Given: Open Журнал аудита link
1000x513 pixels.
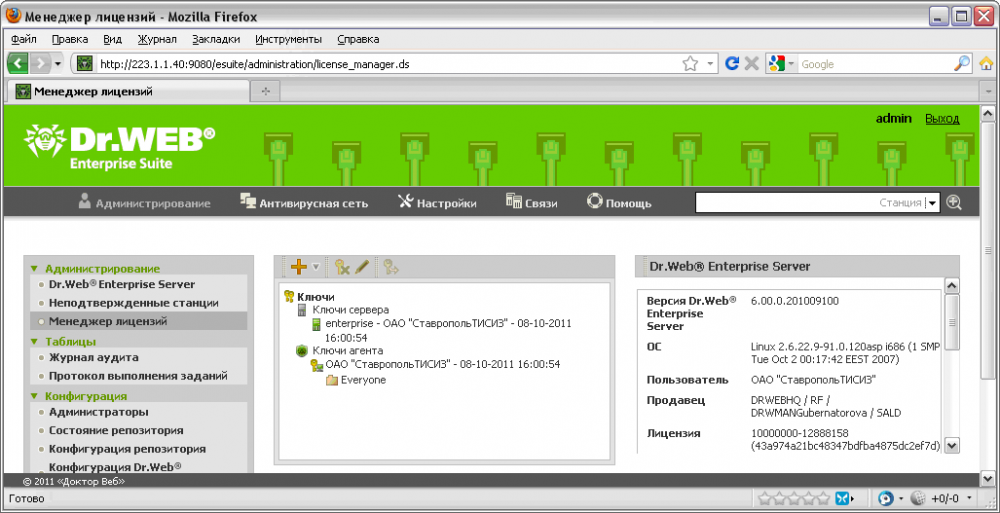Looking at the screenshot, I should (x=94, y=357).
